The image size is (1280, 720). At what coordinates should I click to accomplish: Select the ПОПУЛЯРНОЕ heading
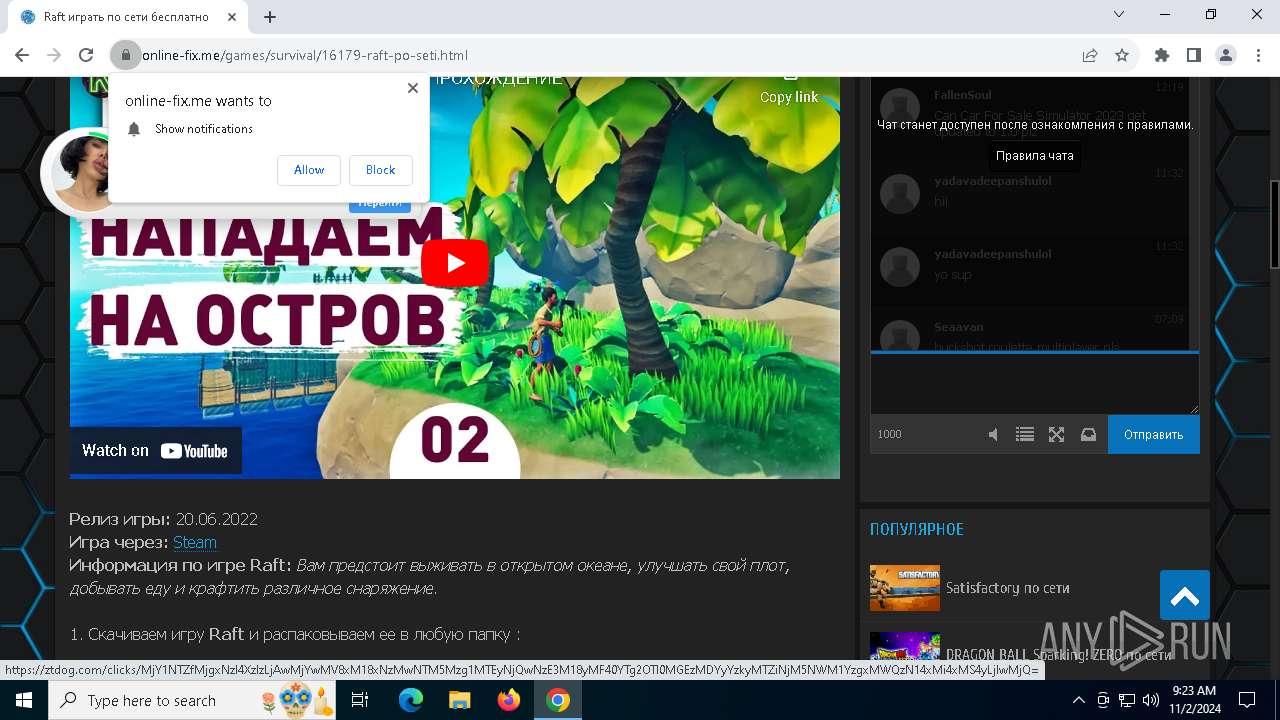coord(917,529)
